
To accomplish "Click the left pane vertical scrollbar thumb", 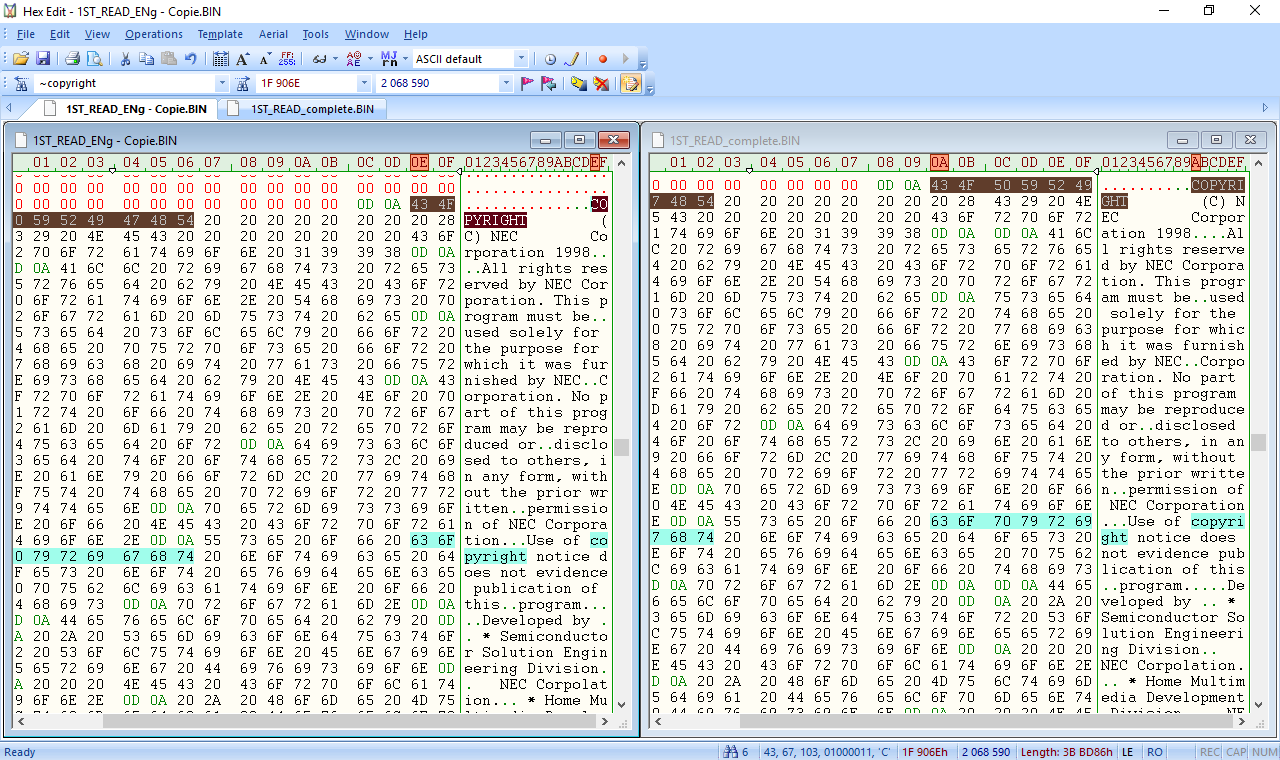I will [623, 447].
